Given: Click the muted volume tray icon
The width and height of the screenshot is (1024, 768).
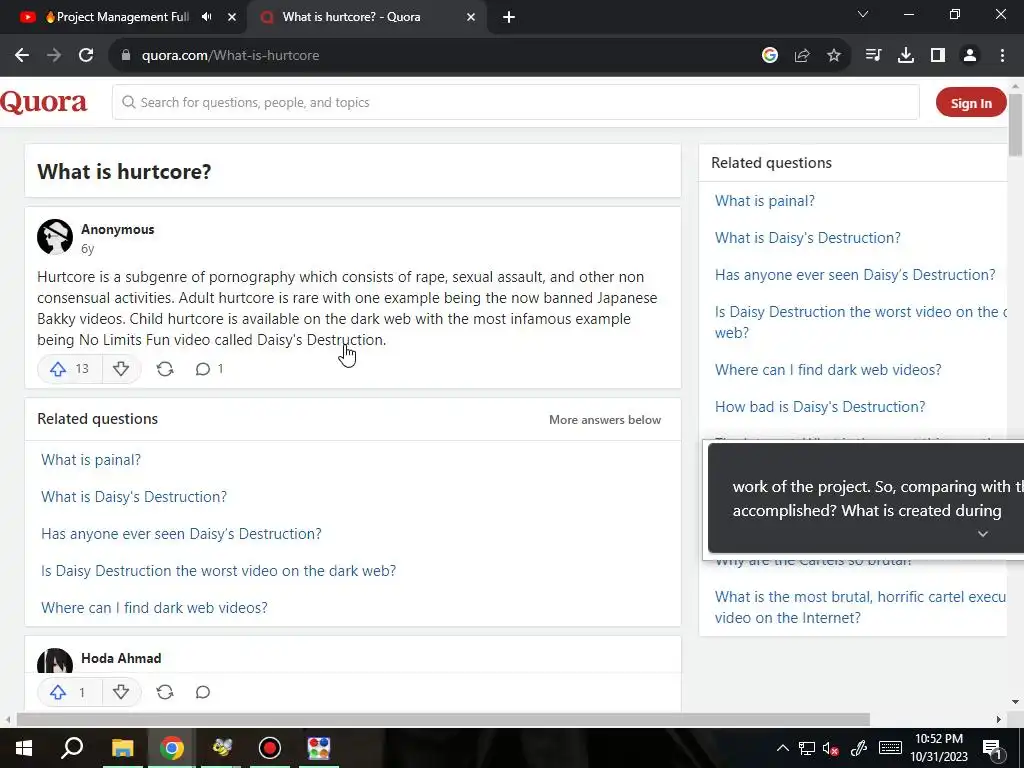Looking at the screenshot, I should (831, 748).
